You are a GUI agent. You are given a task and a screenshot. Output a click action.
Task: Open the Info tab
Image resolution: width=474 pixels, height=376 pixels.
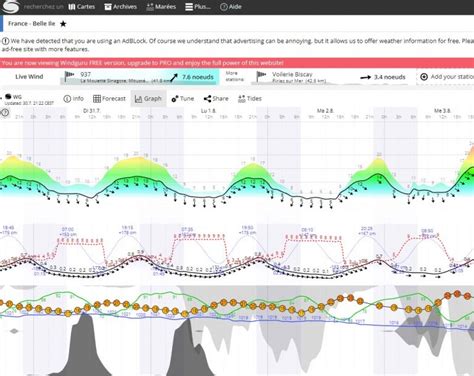pyautogui.click(x=74, y=99)
